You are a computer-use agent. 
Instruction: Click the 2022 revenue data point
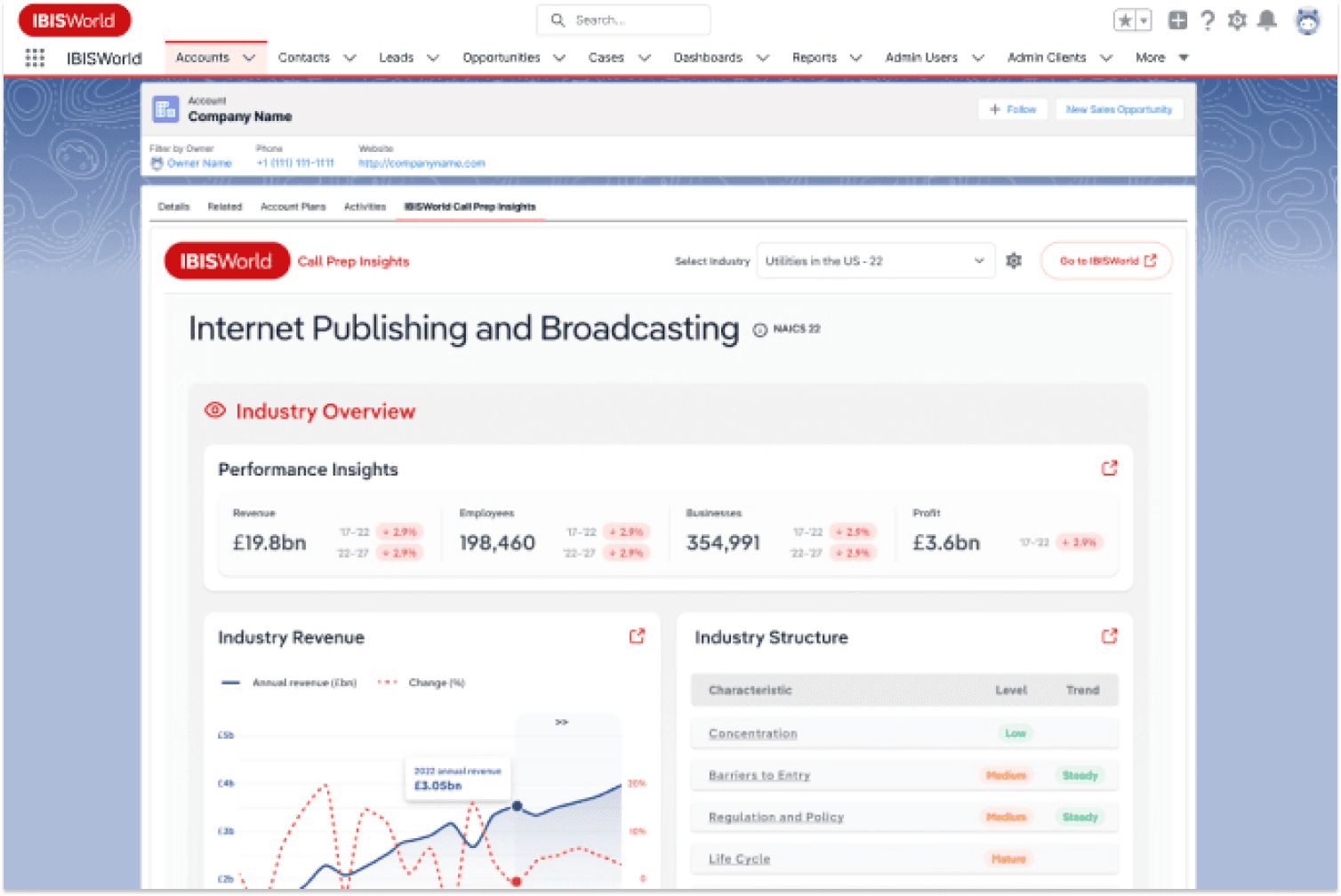pos(517,806)
